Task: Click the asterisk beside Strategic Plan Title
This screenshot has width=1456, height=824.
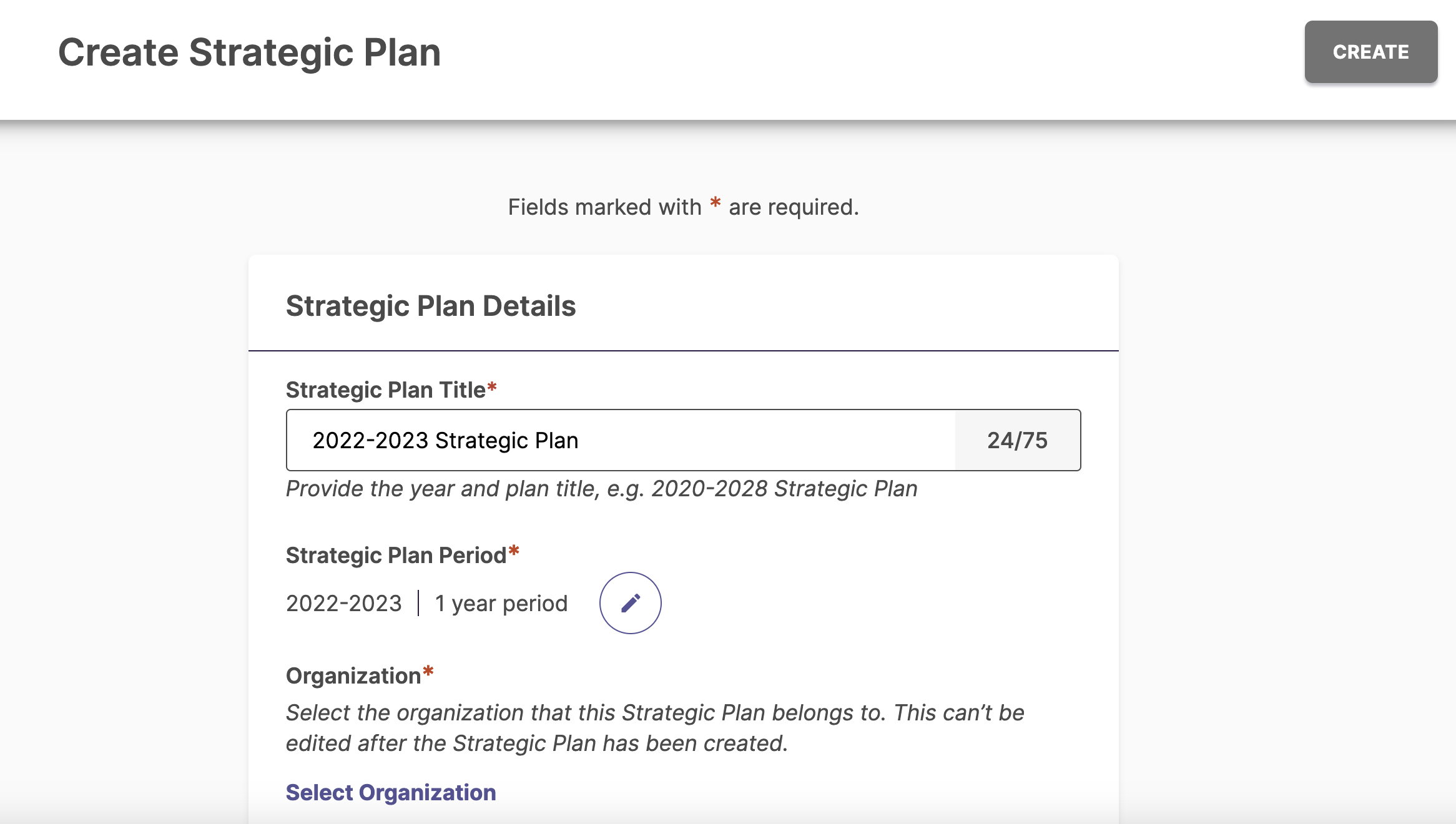Action: click(x=492, y=387)
